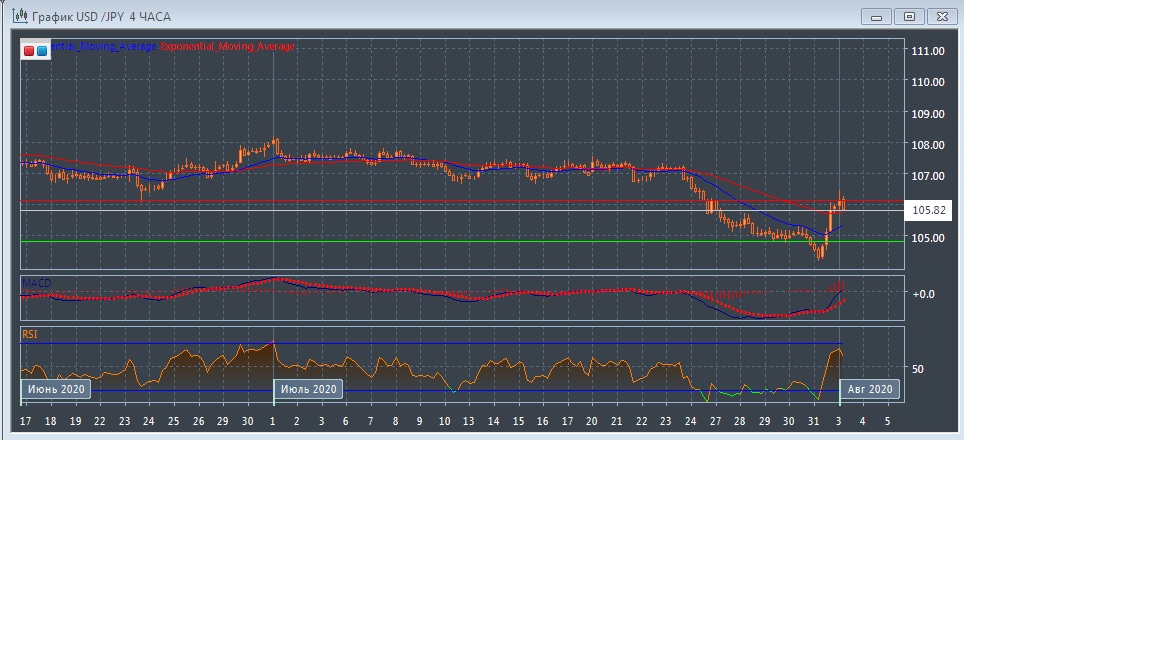Jump to the Июль 2020 month marker
This screenshot has width=1152, height=648.
pos(309,389)
